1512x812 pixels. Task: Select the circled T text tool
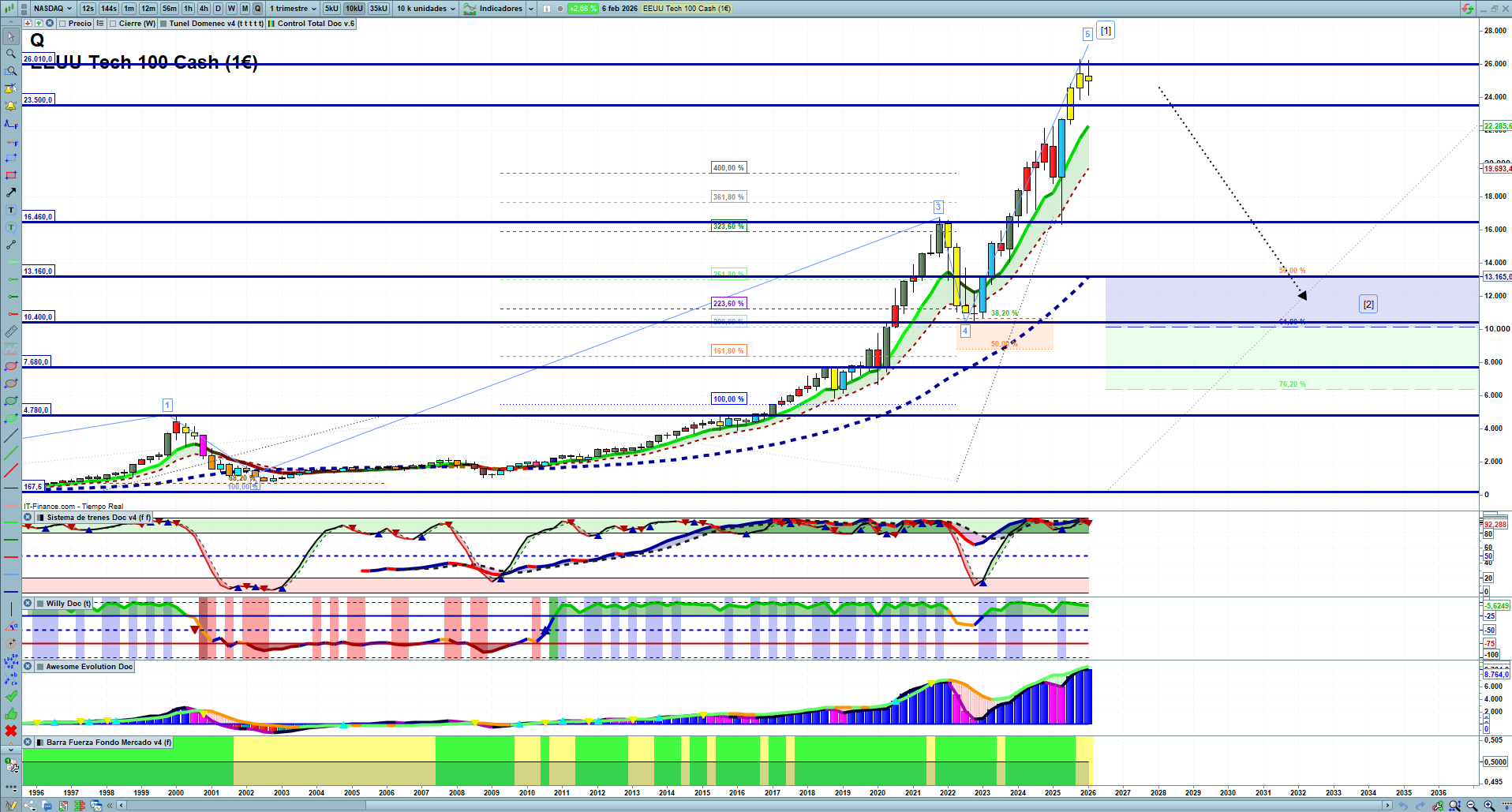(11, 227)
